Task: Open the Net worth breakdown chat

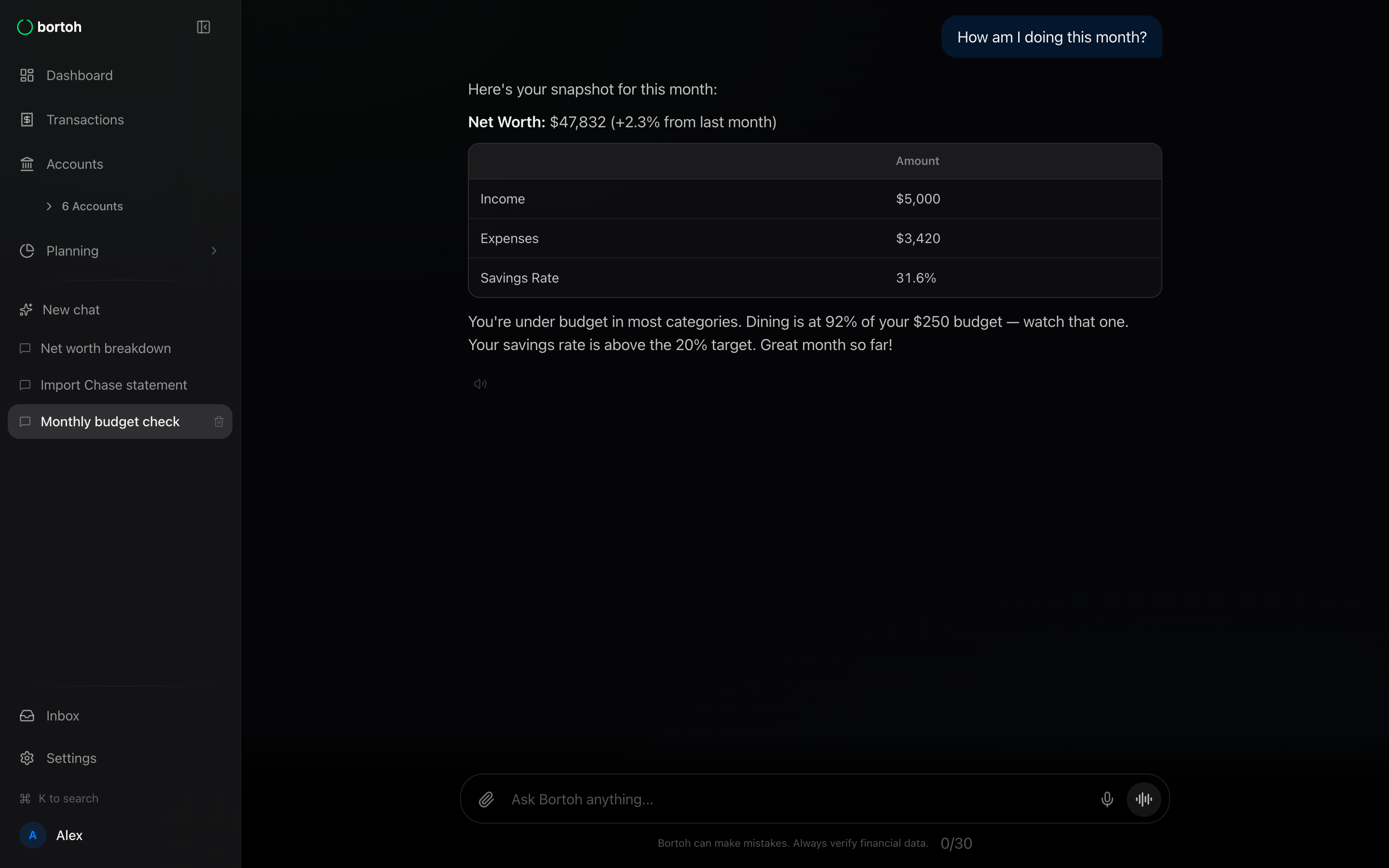Action: 106,349
